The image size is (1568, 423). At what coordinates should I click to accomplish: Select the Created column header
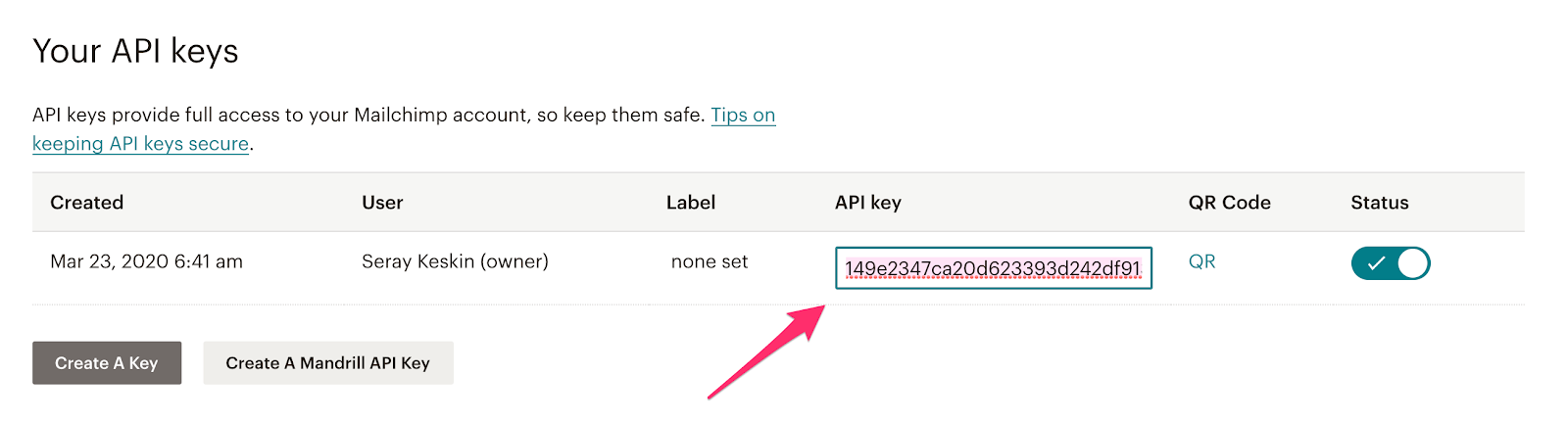click(x=87, y=203)
